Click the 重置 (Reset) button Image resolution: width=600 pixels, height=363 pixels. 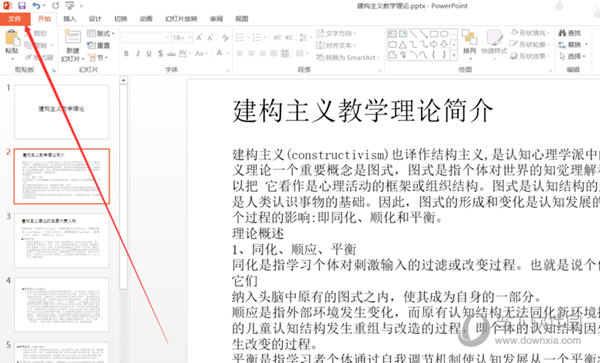[99, 45]
